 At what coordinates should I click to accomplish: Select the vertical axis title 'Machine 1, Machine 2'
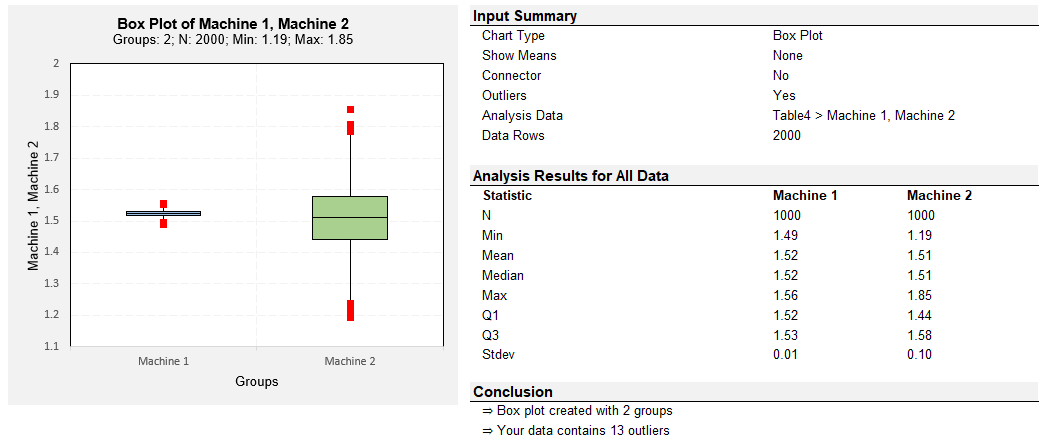click(x=33, y=206)
